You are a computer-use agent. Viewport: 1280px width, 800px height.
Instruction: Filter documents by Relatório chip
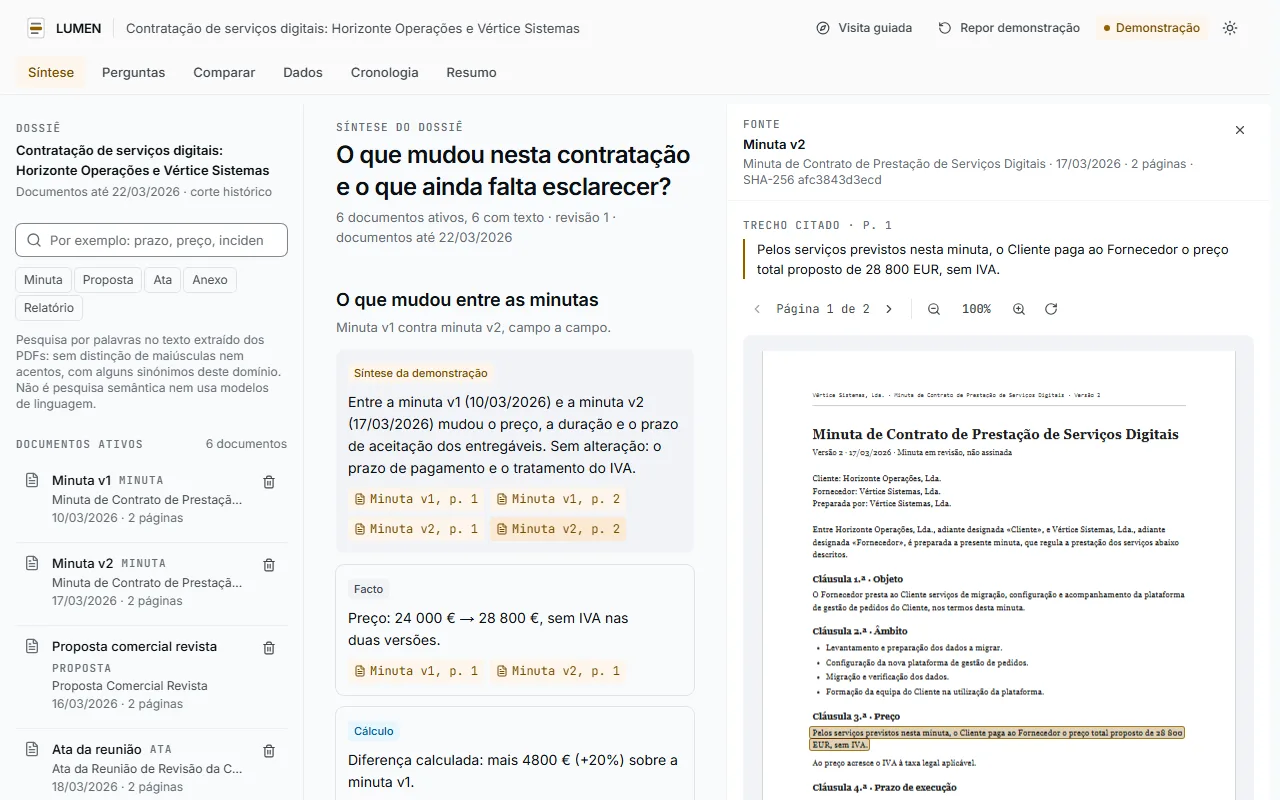coord(49,308)
